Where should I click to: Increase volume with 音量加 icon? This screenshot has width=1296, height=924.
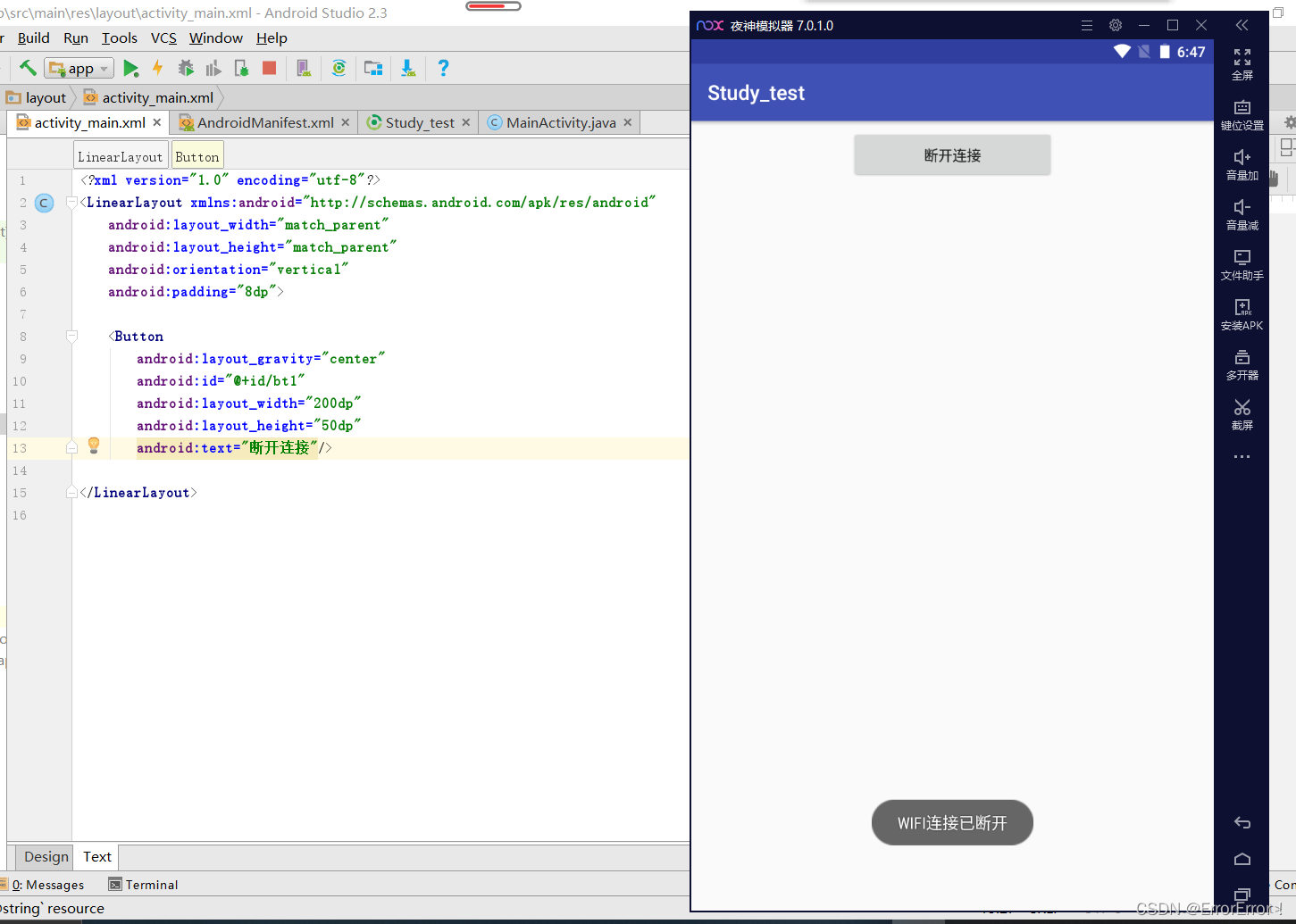click(1242, 165)
